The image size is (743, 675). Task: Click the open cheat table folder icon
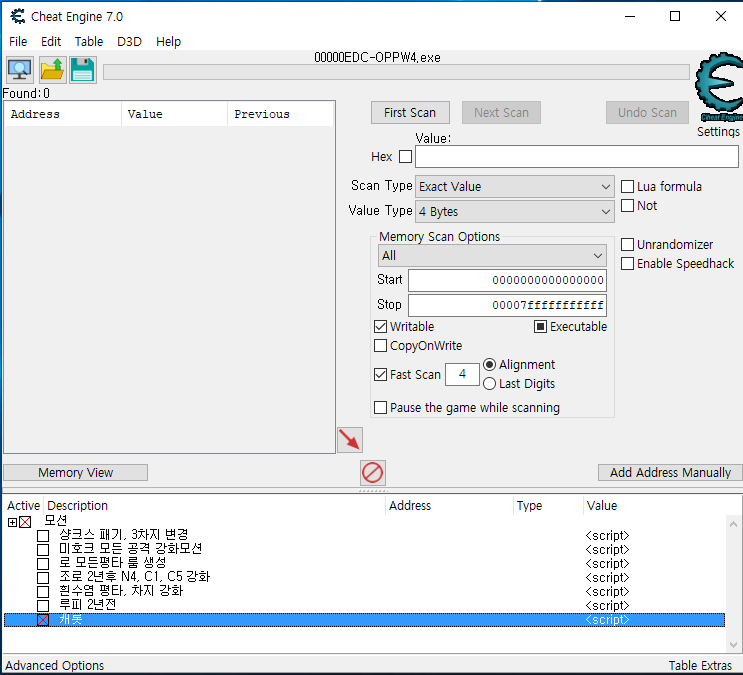click(x=52, y=70)
